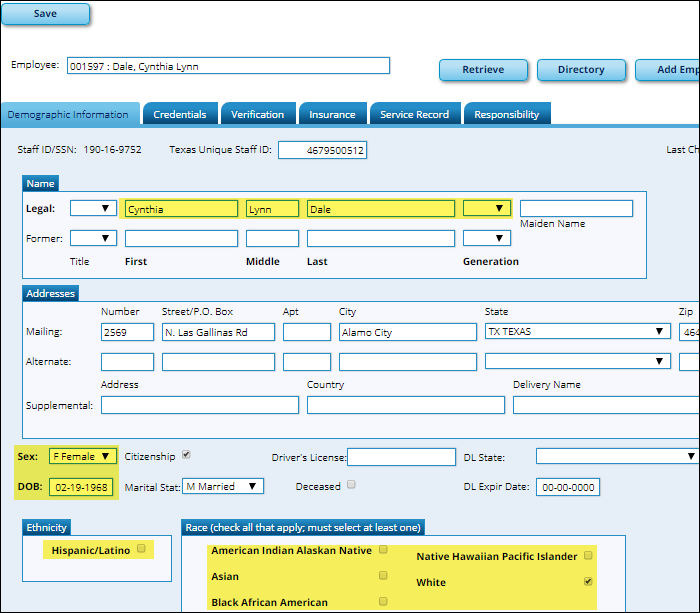Click the Alternate Street/P.O. Box field

pos(218,362)
